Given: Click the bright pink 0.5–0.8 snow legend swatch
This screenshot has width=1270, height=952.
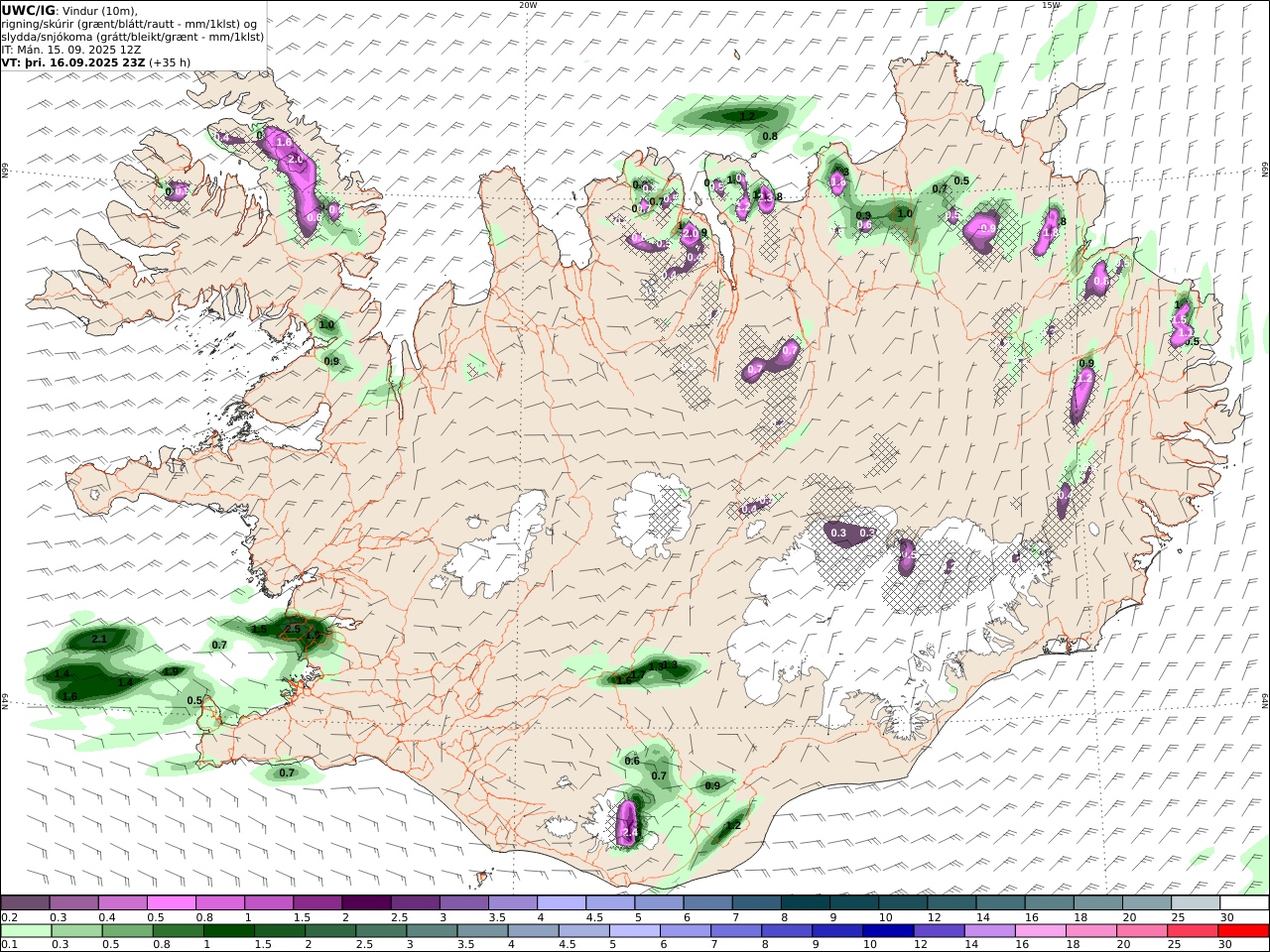Looking at the screenshot, I should 172,903.
